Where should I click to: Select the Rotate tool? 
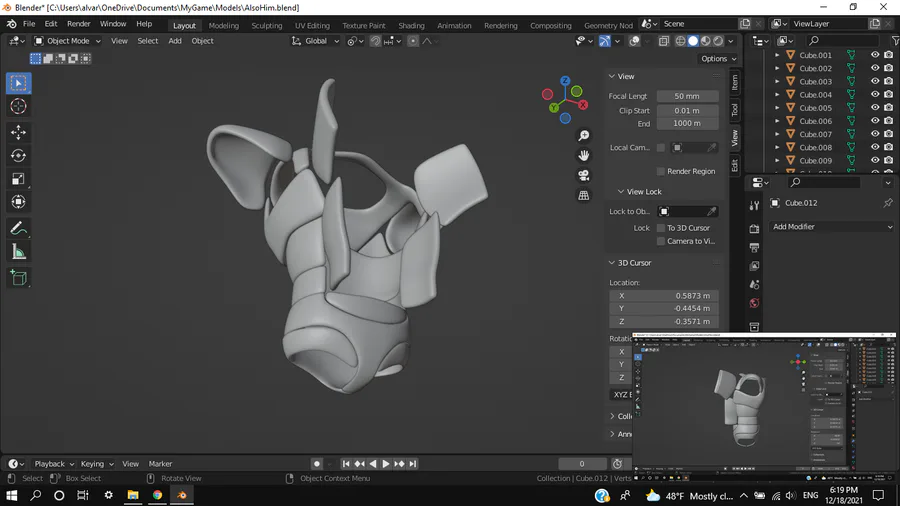click(18, 155)
